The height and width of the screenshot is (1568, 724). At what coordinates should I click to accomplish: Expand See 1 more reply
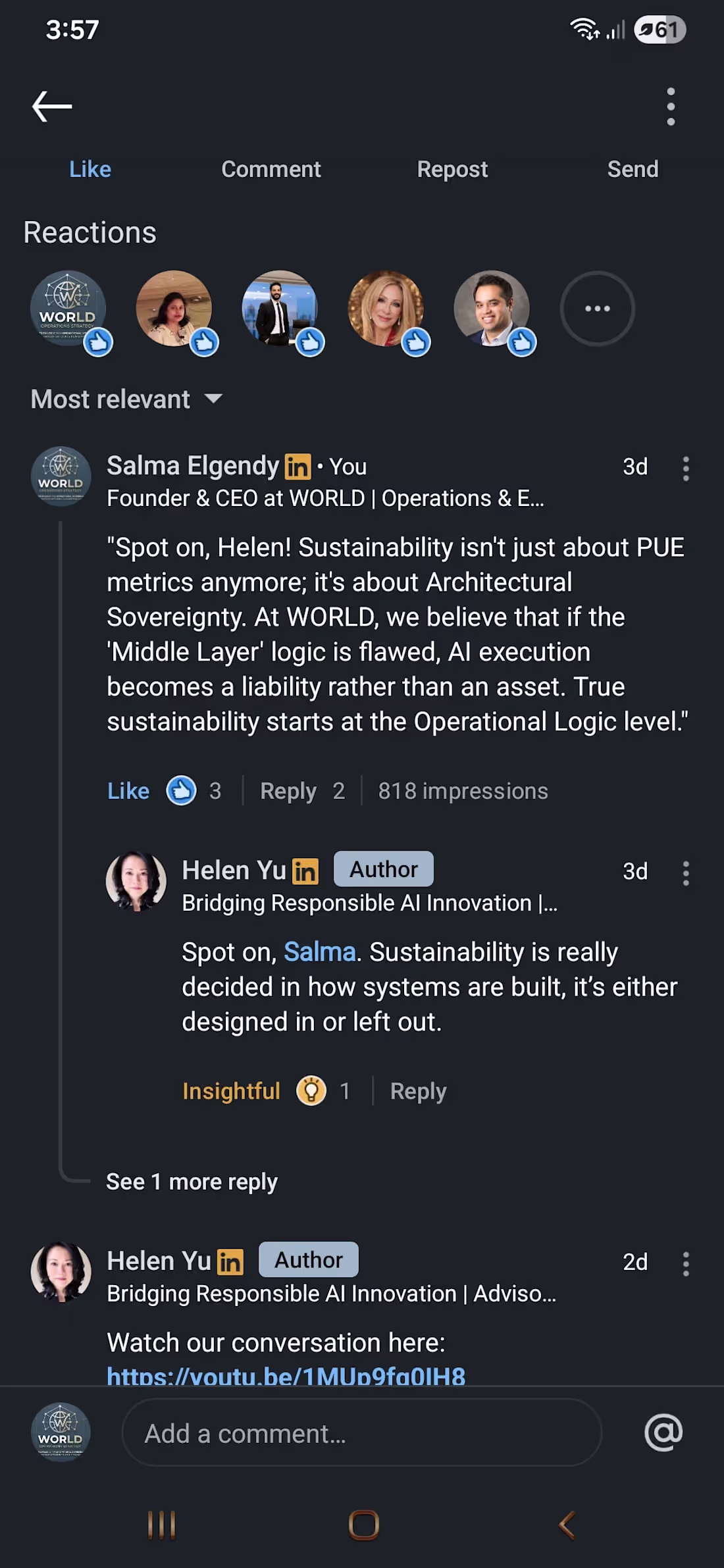pos(192,1182)
